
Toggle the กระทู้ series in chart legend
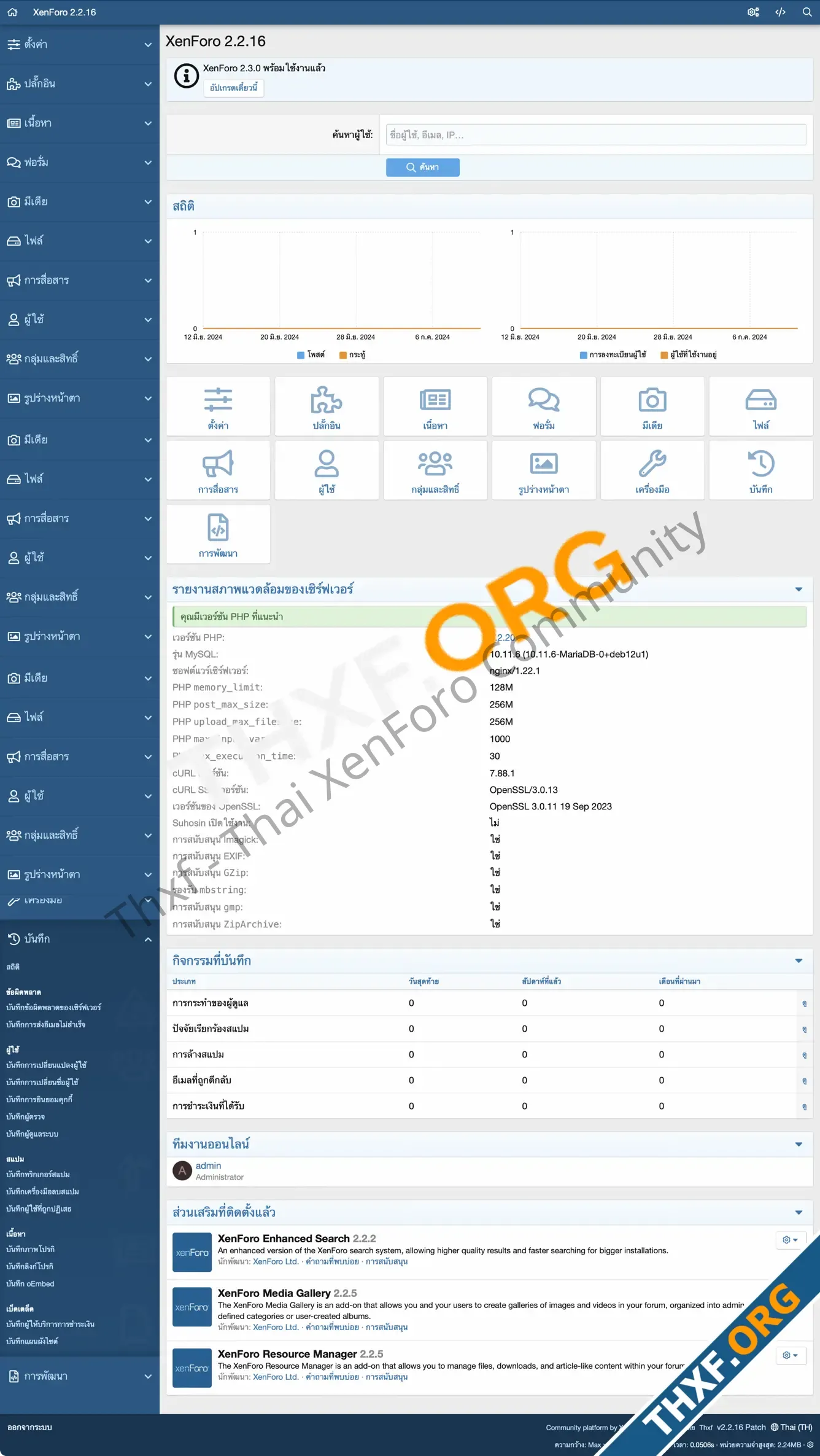[x=352, y=354]
